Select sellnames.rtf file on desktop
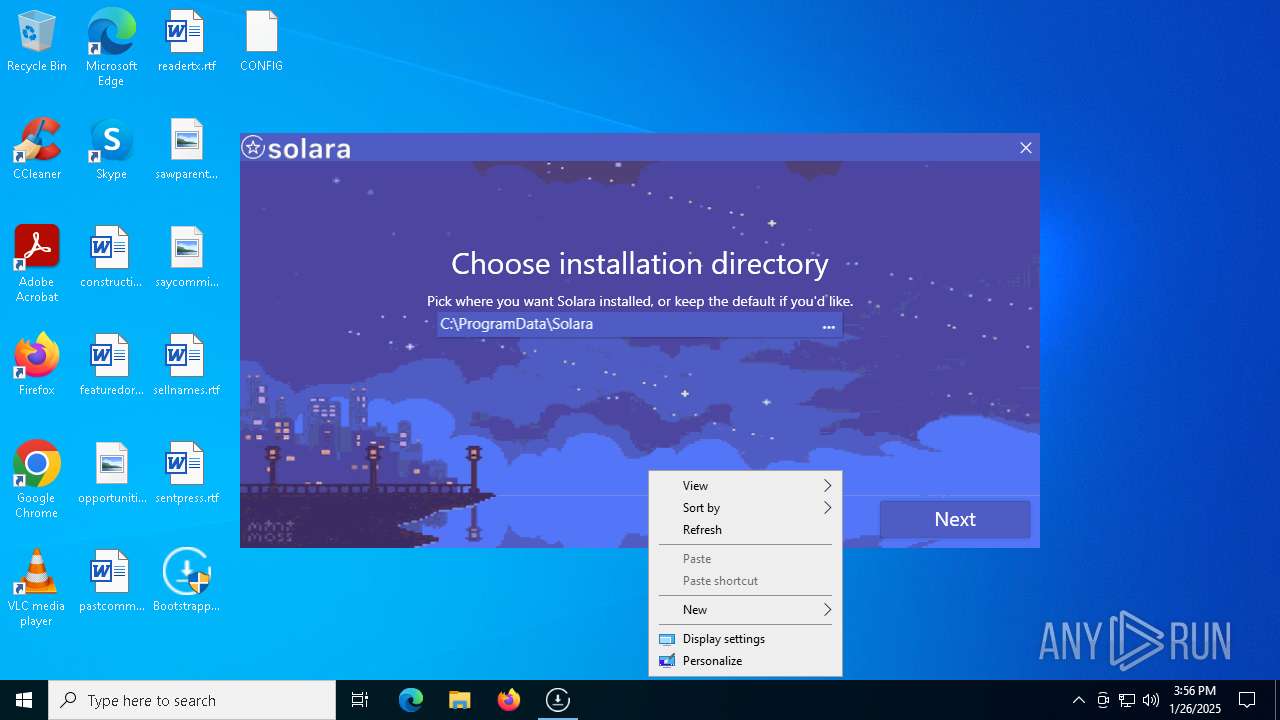The width and height of the screenshot is (1280, 720). (x=186, y=366)
